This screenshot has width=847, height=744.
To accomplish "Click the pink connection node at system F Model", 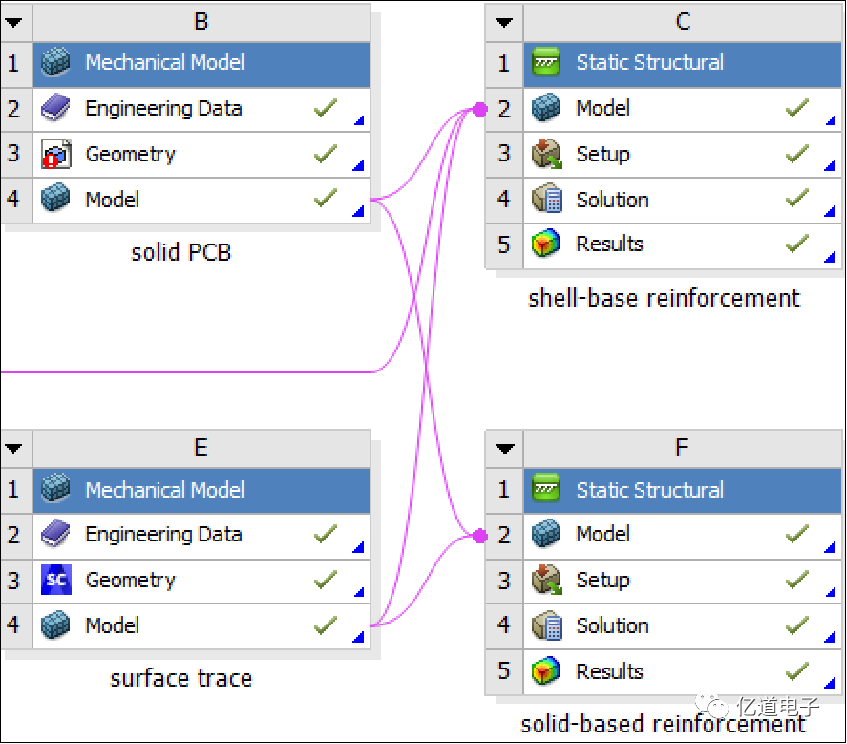I will coord(481,536).
